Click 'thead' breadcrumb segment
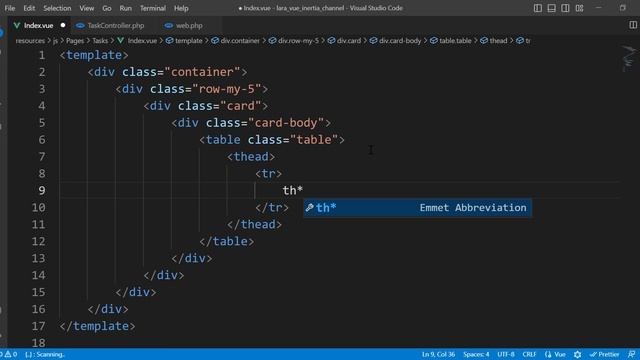 pyautogui.click(x=498, y=40)
